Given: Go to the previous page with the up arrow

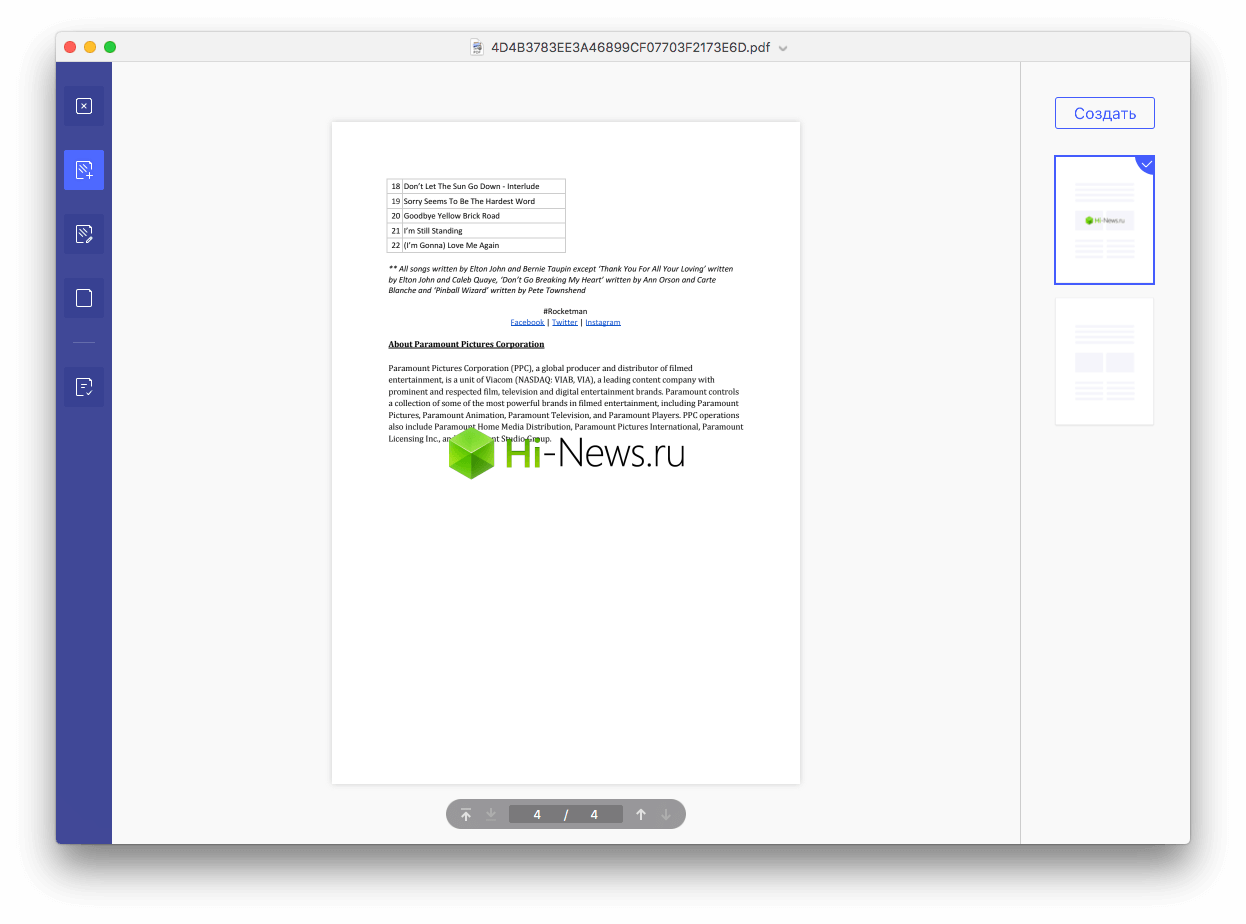Looking at the screenshot, I should (641, 814).
